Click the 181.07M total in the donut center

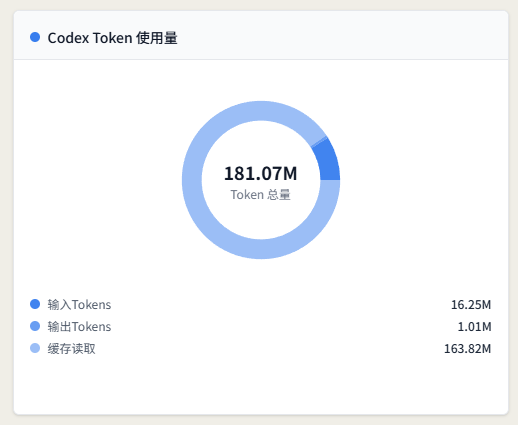(x=260, y=173)
